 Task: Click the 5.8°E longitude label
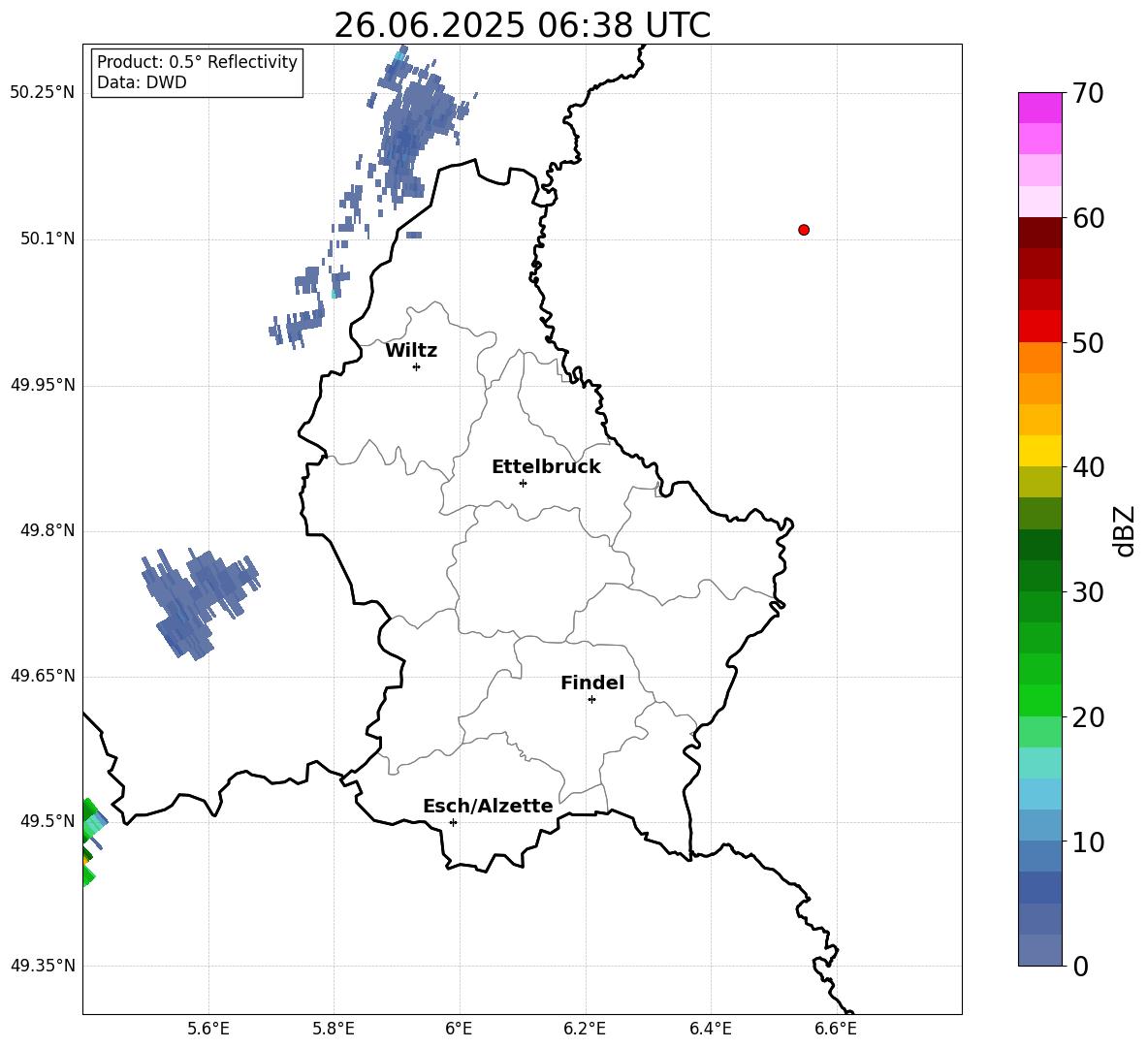pos(334,1029)
